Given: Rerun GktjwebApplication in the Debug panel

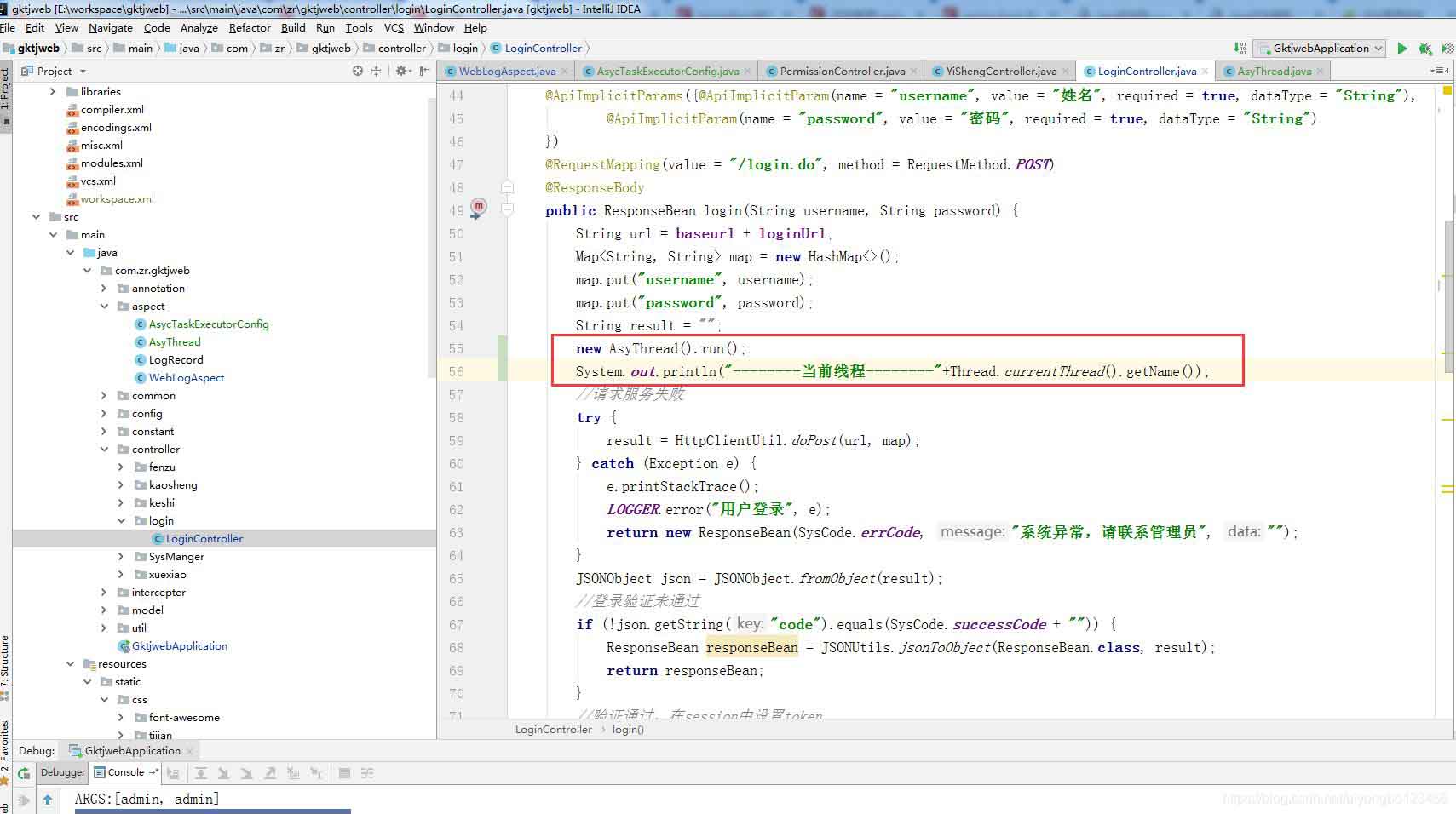Looking at the screenshot, I should (x=24, y=773).
